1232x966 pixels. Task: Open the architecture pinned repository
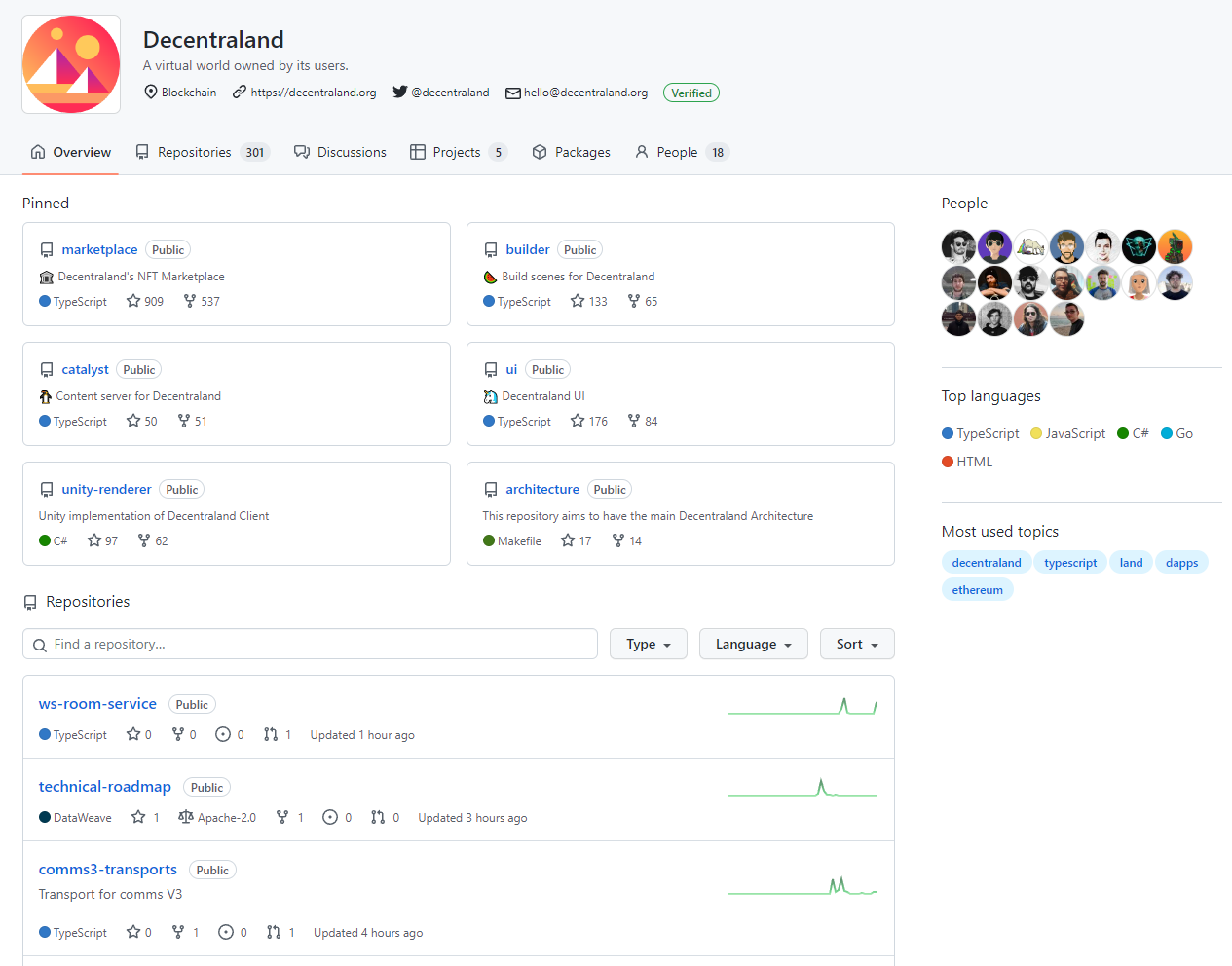point(542,489)
